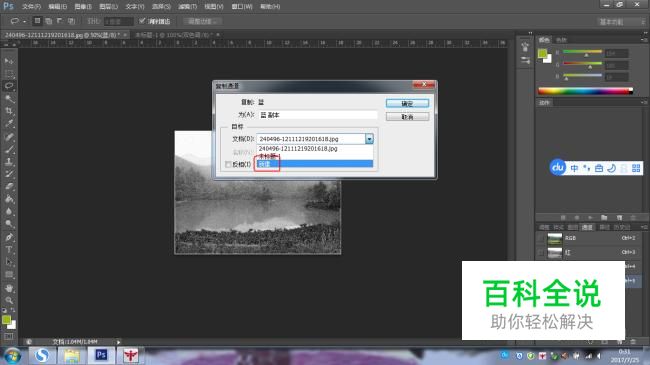Viewport: 650px width, 365px height.
Task: Open the Color panel flyout menu
Action: (644, 40)
